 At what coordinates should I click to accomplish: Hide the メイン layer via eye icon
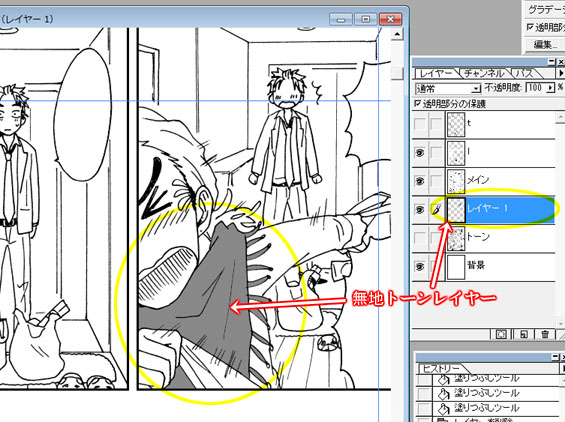420,181
